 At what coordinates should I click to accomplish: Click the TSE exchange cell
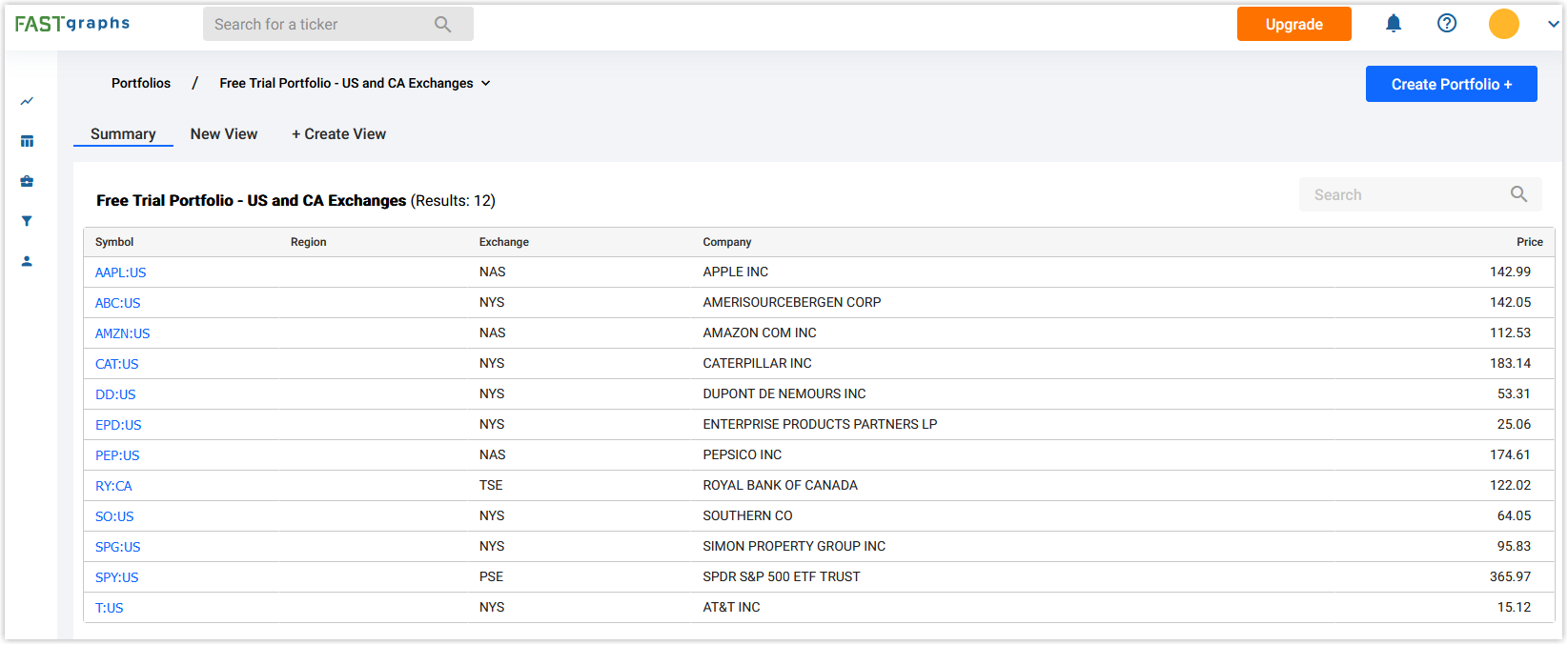pyautogui.click(x=491, y=485)
